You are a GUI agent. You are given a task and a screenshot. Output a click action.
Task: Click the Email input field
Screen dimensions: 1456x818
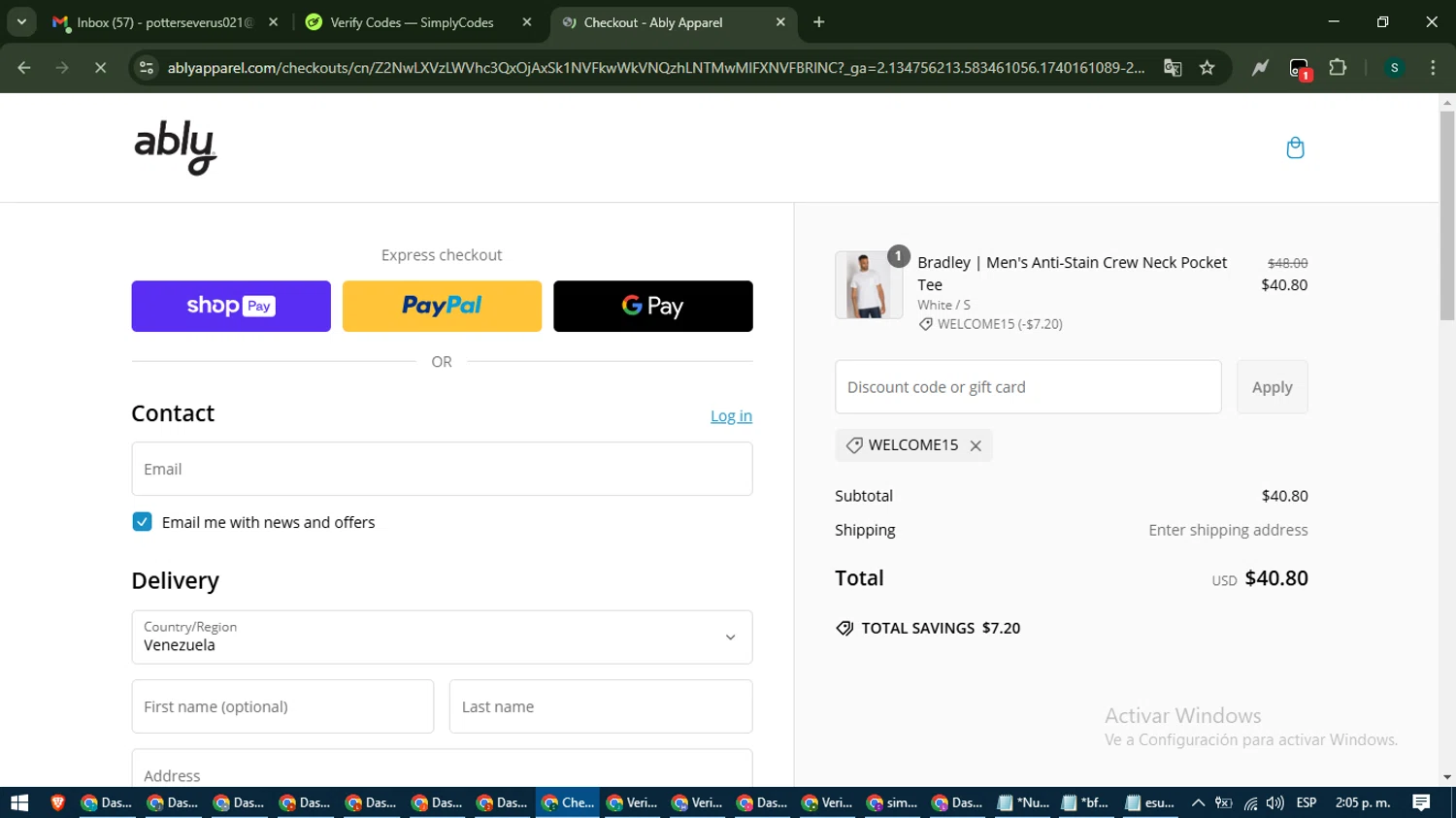click(x=442, y=470)
